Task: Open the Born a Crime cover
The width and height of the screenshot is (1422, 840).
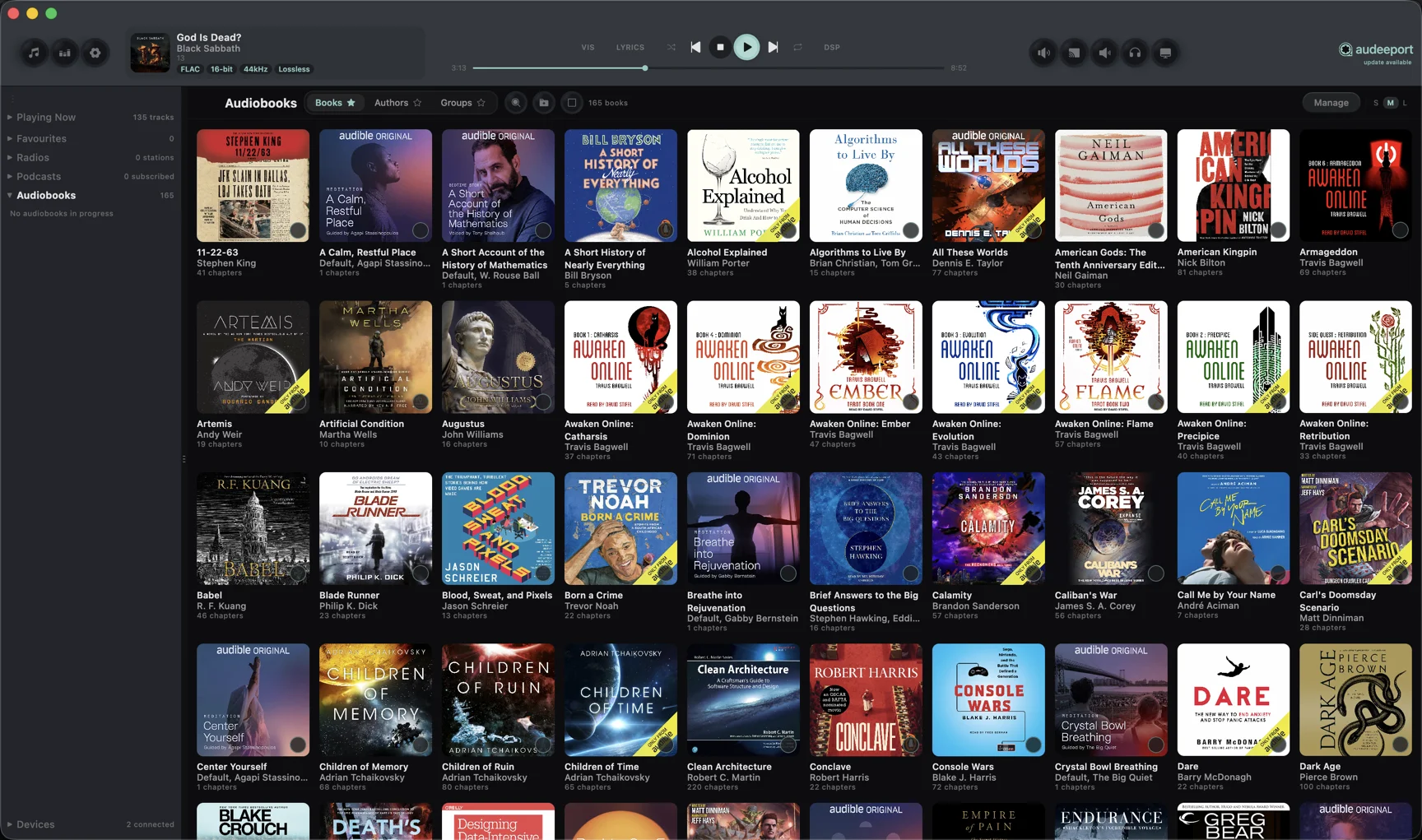Action: click(x=620, y=528)
